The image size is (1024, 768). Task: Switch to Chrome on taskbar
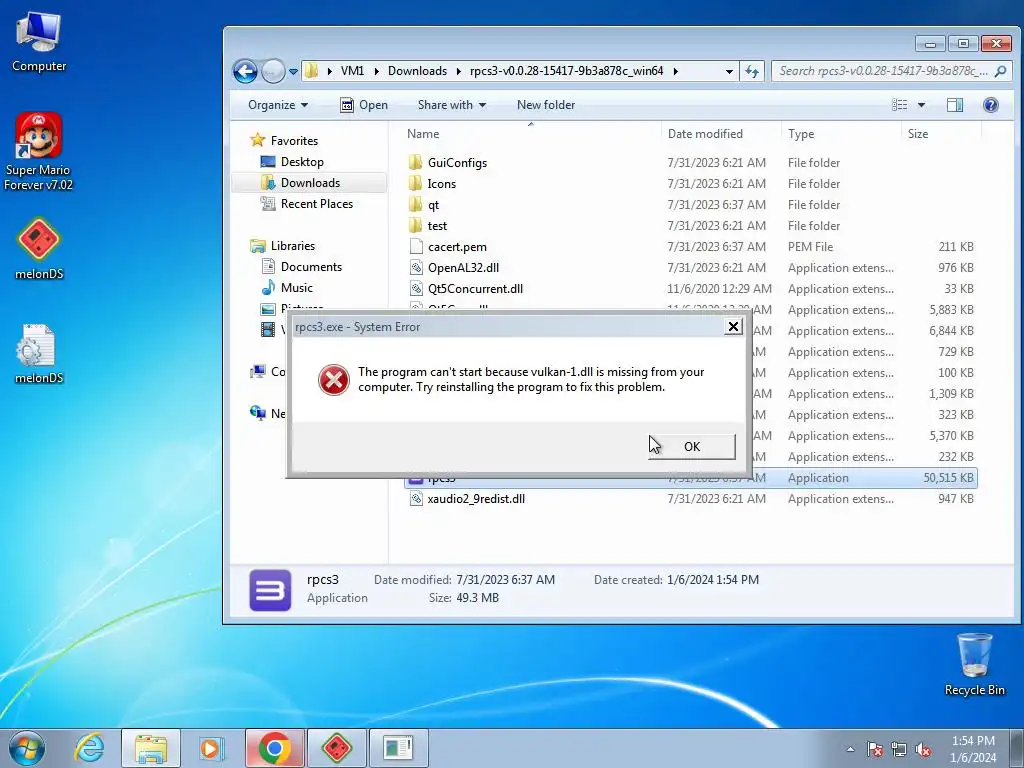coord(274,748)
